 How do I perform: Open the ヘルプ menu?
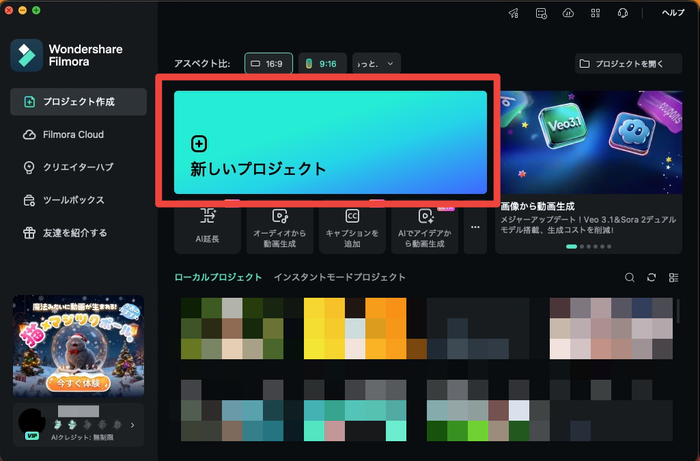pyautogui.click(x=673, y=13)
